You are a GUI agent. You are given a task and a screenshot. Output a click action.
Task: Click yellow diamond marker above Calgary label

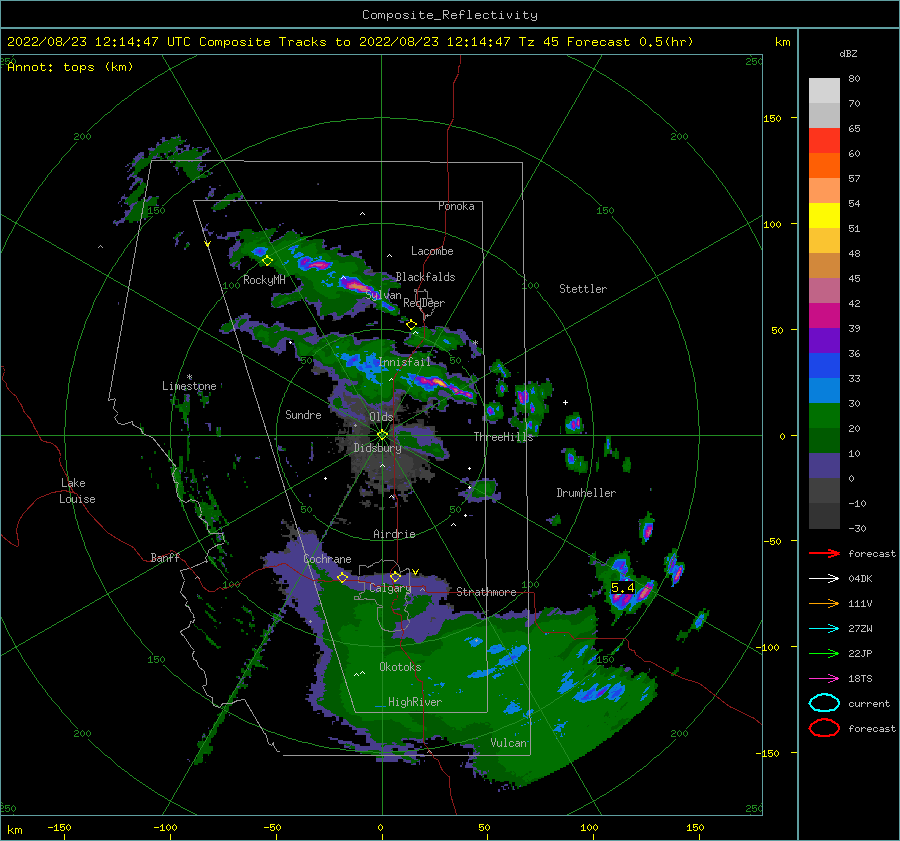[x=395, y=576]
